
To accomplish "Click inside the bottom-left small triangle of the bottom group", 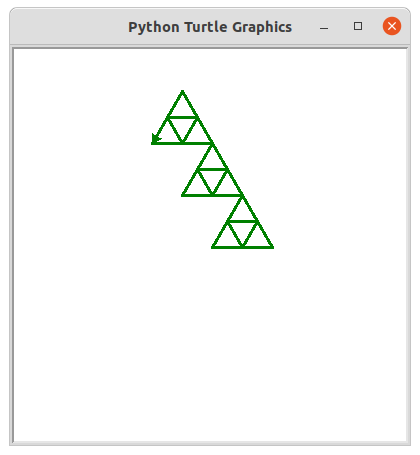I will [x=227, y=238].
